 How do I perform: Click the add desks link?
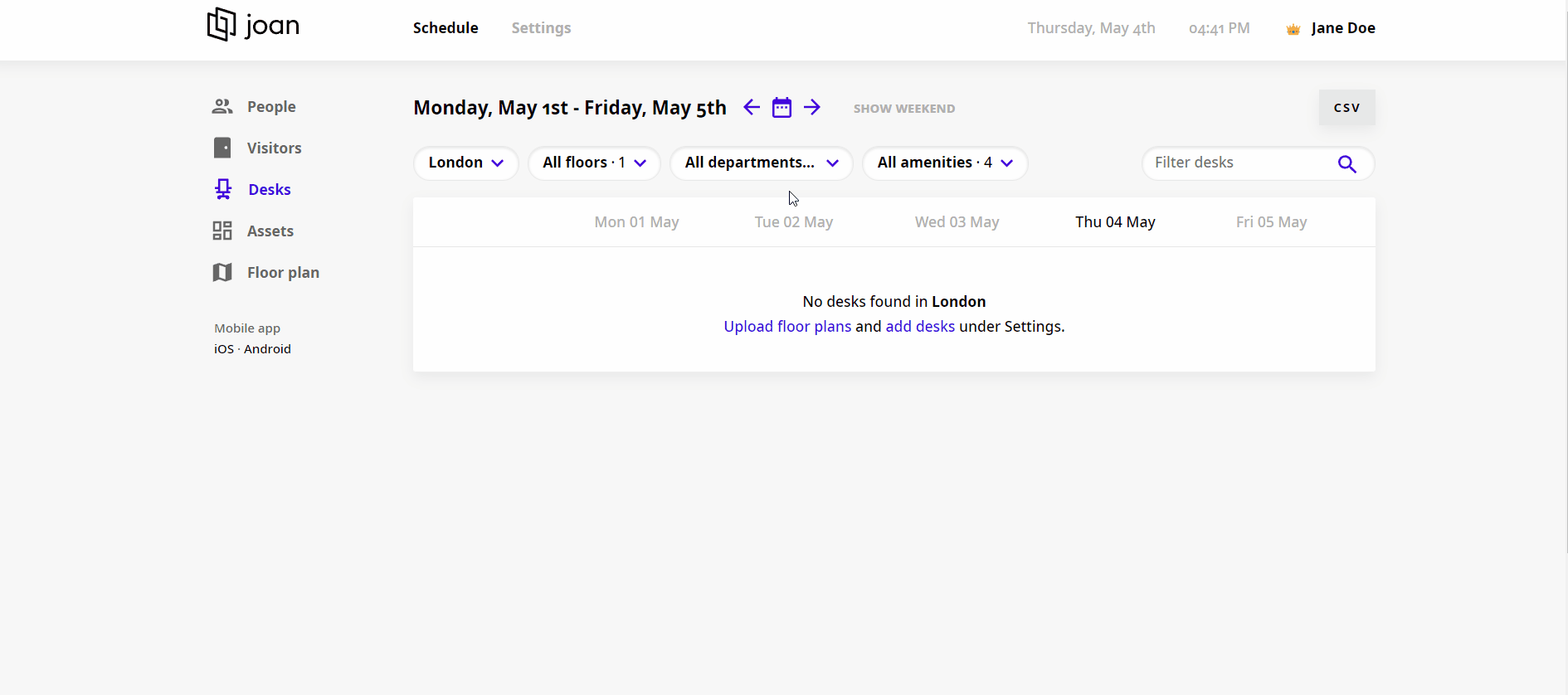[x=920, y=327]
